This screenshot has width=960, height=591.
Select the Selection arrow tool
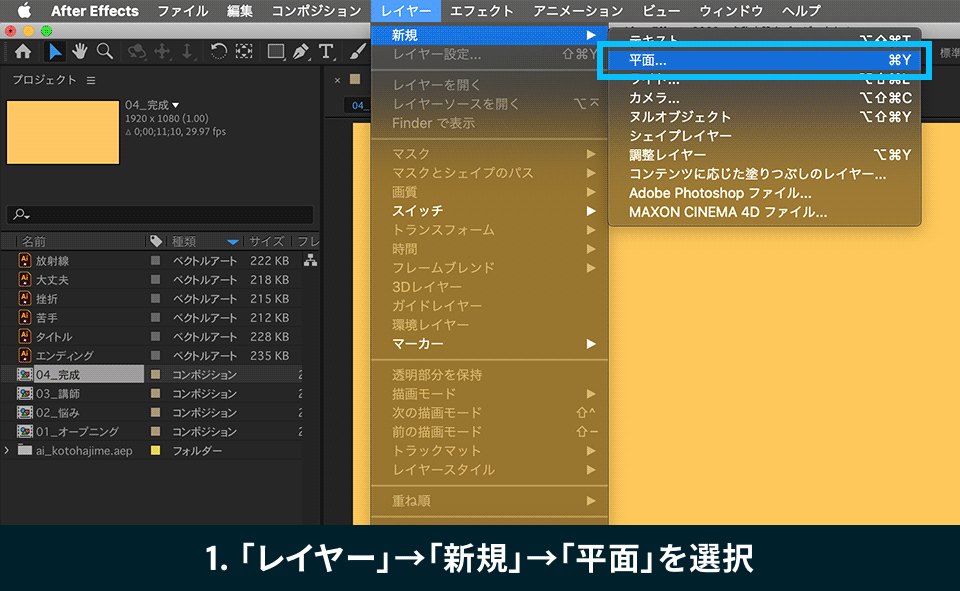point(54,51)
